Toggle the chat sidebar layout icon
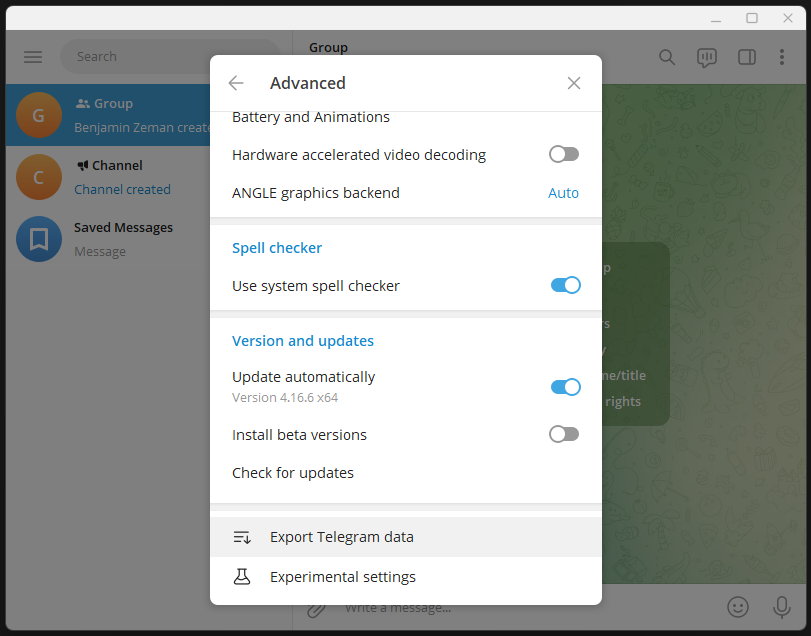Image resolution: width=811 pixels, height=636 pixels. (x=746, y=57)
